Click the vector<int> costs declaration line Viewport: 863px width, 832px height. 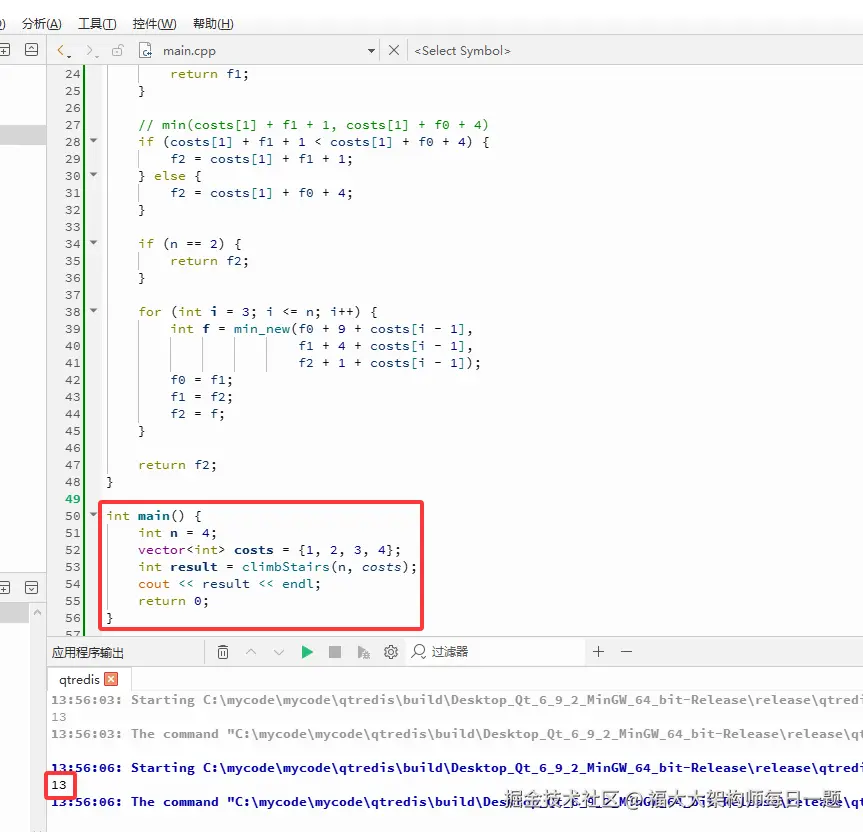click(x=269, y=550)
